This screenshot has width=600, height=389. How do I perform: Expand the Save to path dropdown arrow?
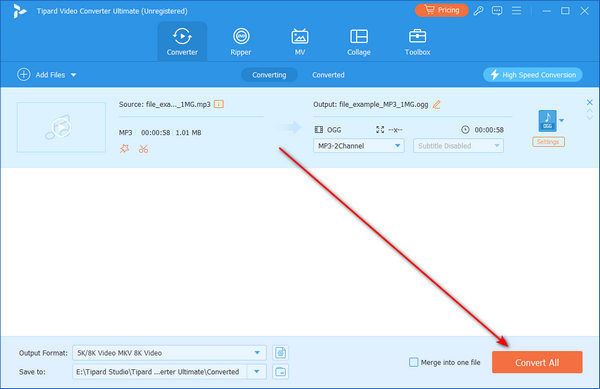coord(257,372)
